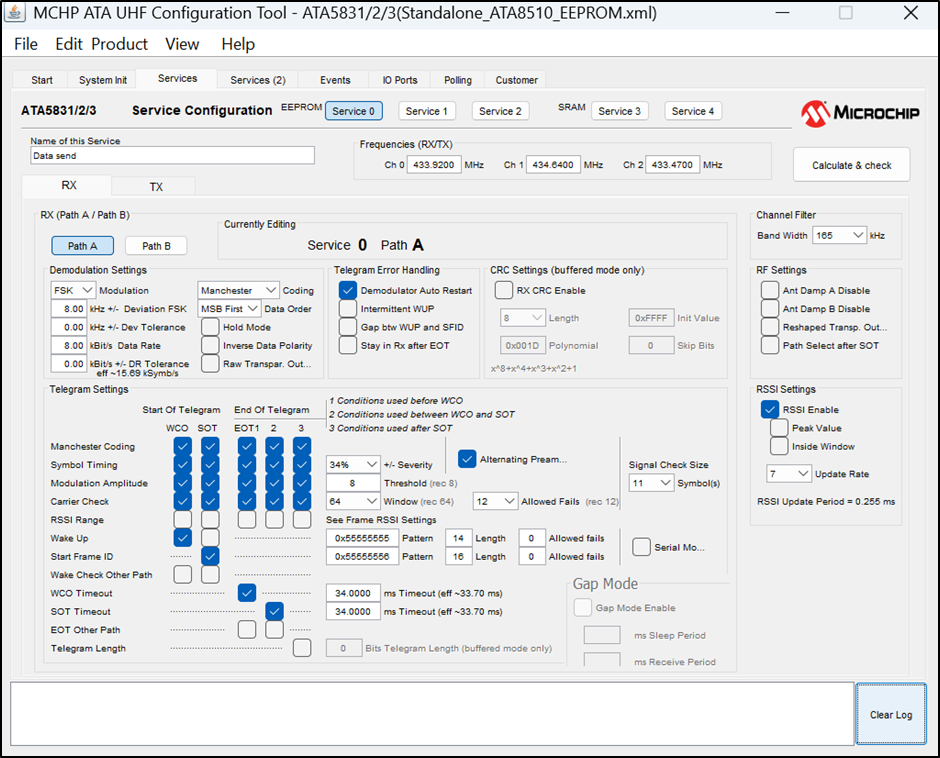
Task: Open the MSB First Data Order dropdown
Action: pyautogui.click(x=229, y=308)
